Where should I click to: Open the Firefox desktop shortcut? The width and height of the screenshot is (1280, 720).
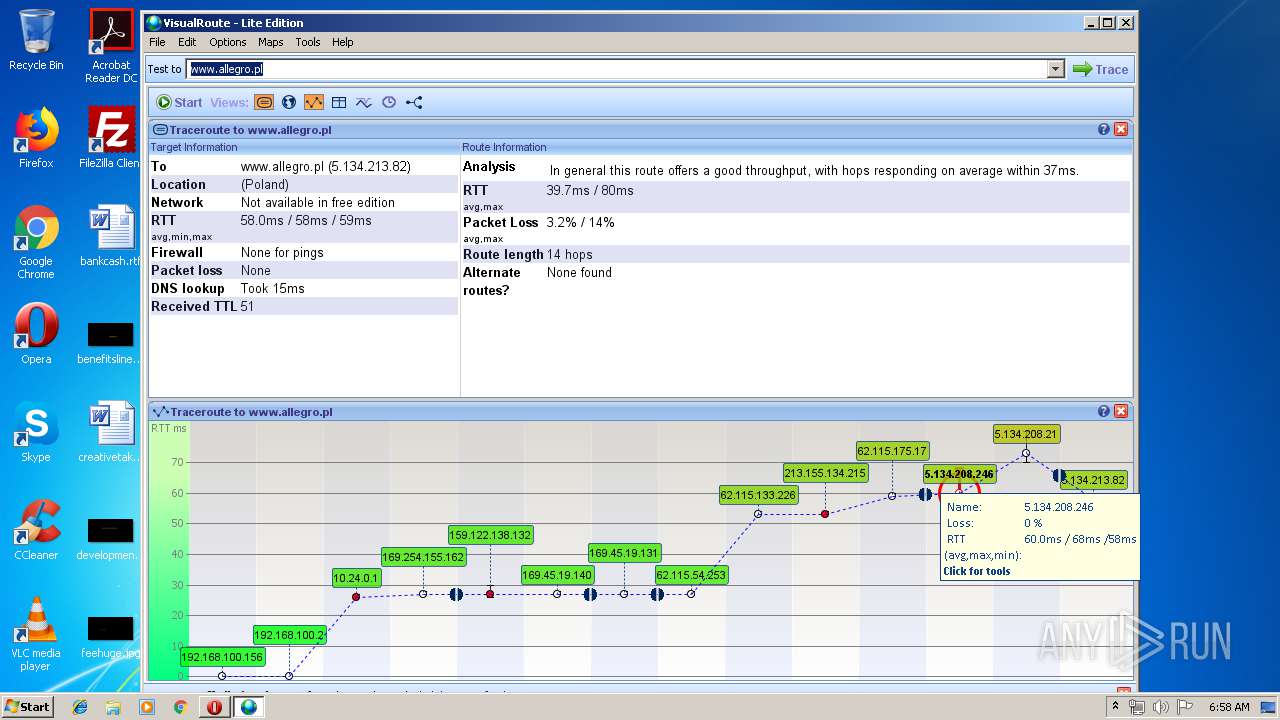point(36,138)
